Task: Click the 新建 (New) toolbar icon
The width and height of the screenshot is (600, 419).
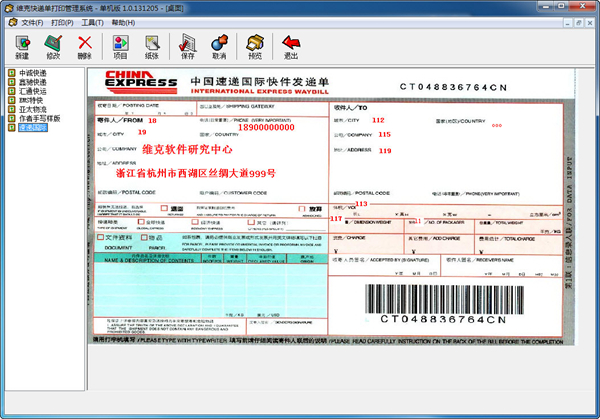Action: point(22,47)
